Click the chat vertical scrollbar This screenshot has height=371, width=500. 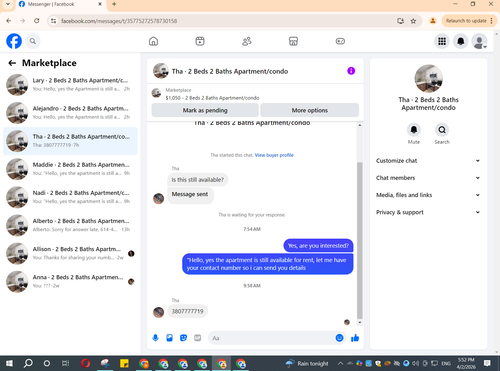pos(360,240)
